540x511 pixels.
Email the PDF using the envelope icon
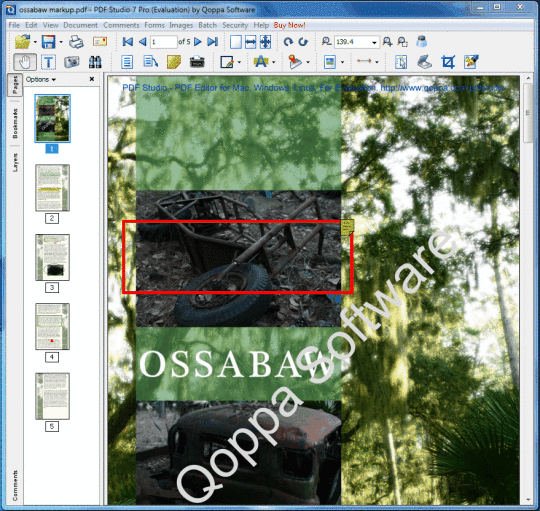coord(100,42)
